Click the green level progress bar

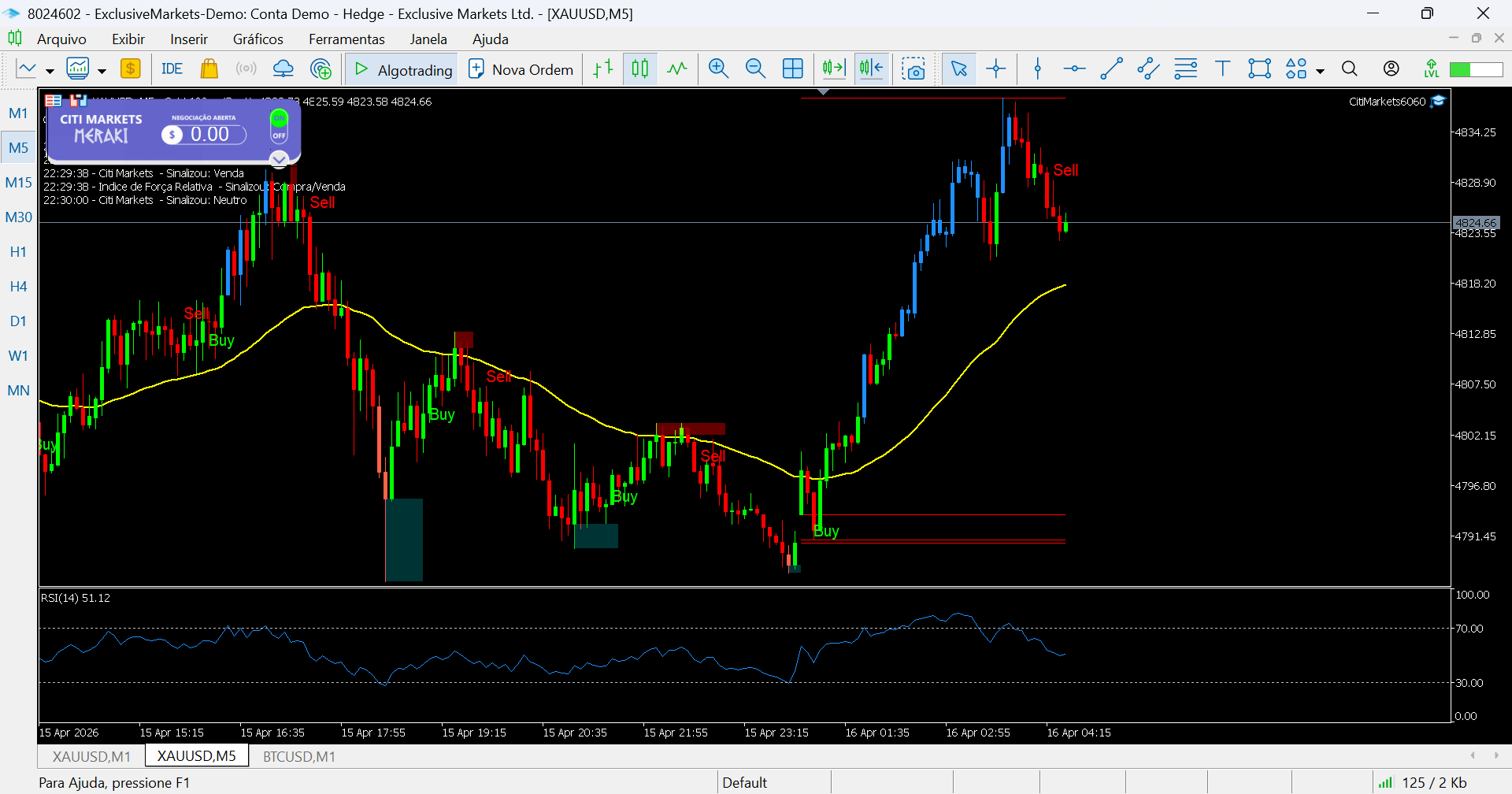click(1476, 69)
